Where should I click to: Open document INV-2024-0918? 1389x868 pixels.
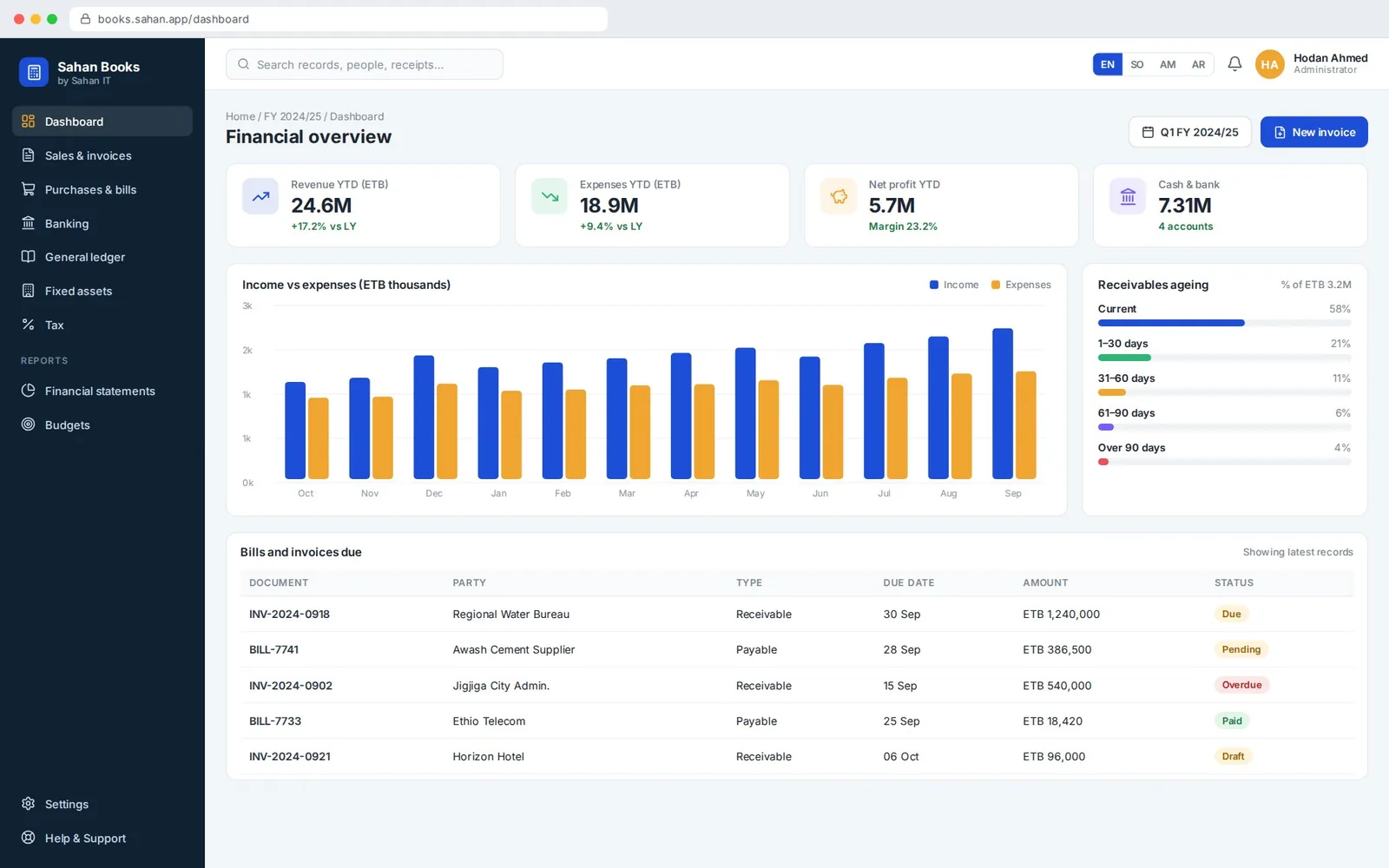289,614
